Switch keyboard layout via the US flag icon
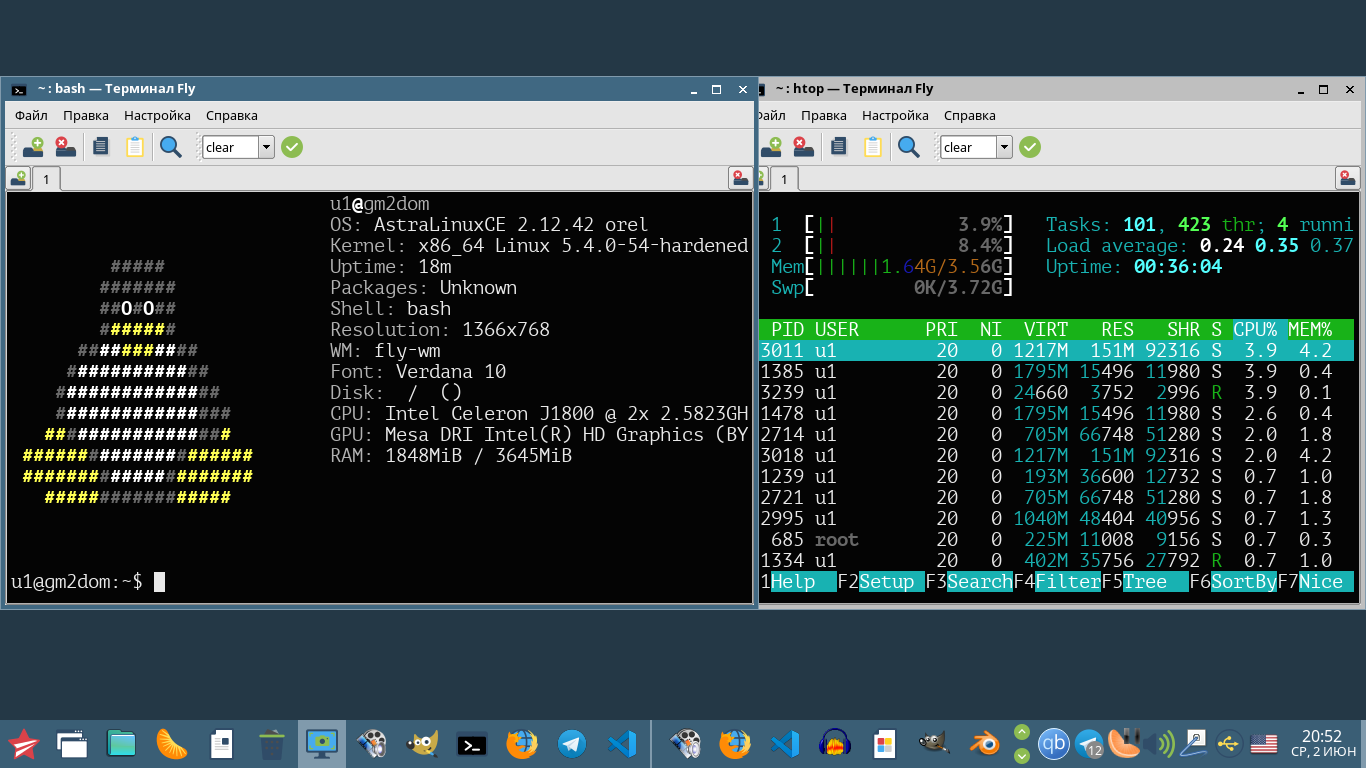The image size is (1366, 768). click(1264, 744)
